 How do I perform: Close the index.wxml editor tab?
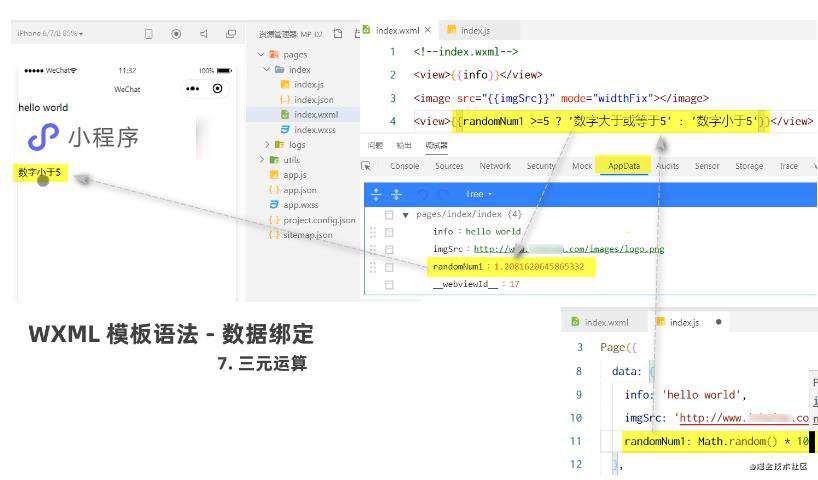[x=428, y=30]
